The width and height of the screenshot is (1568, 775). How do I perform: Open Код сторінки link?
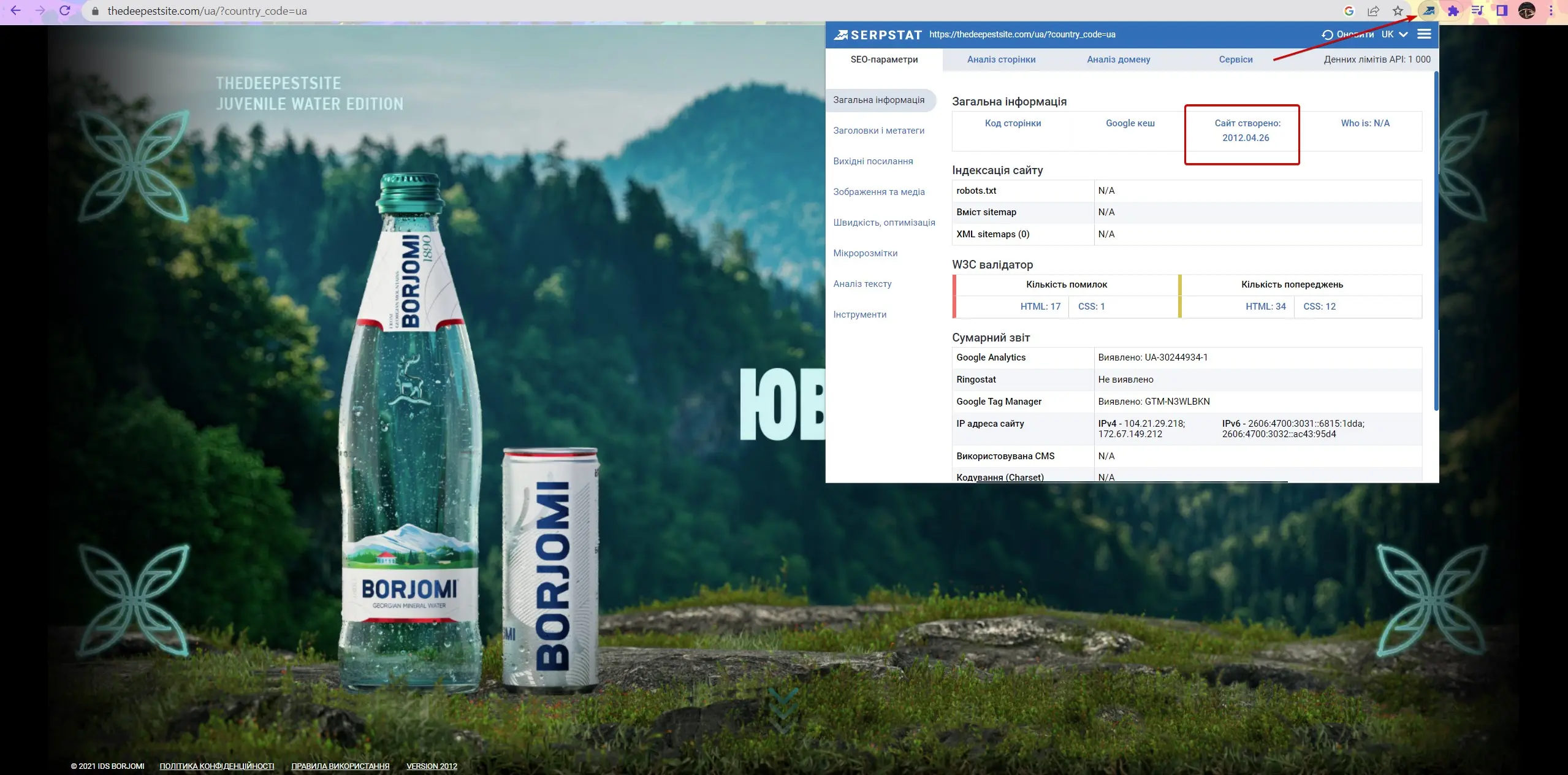(x=1013, y=123)
